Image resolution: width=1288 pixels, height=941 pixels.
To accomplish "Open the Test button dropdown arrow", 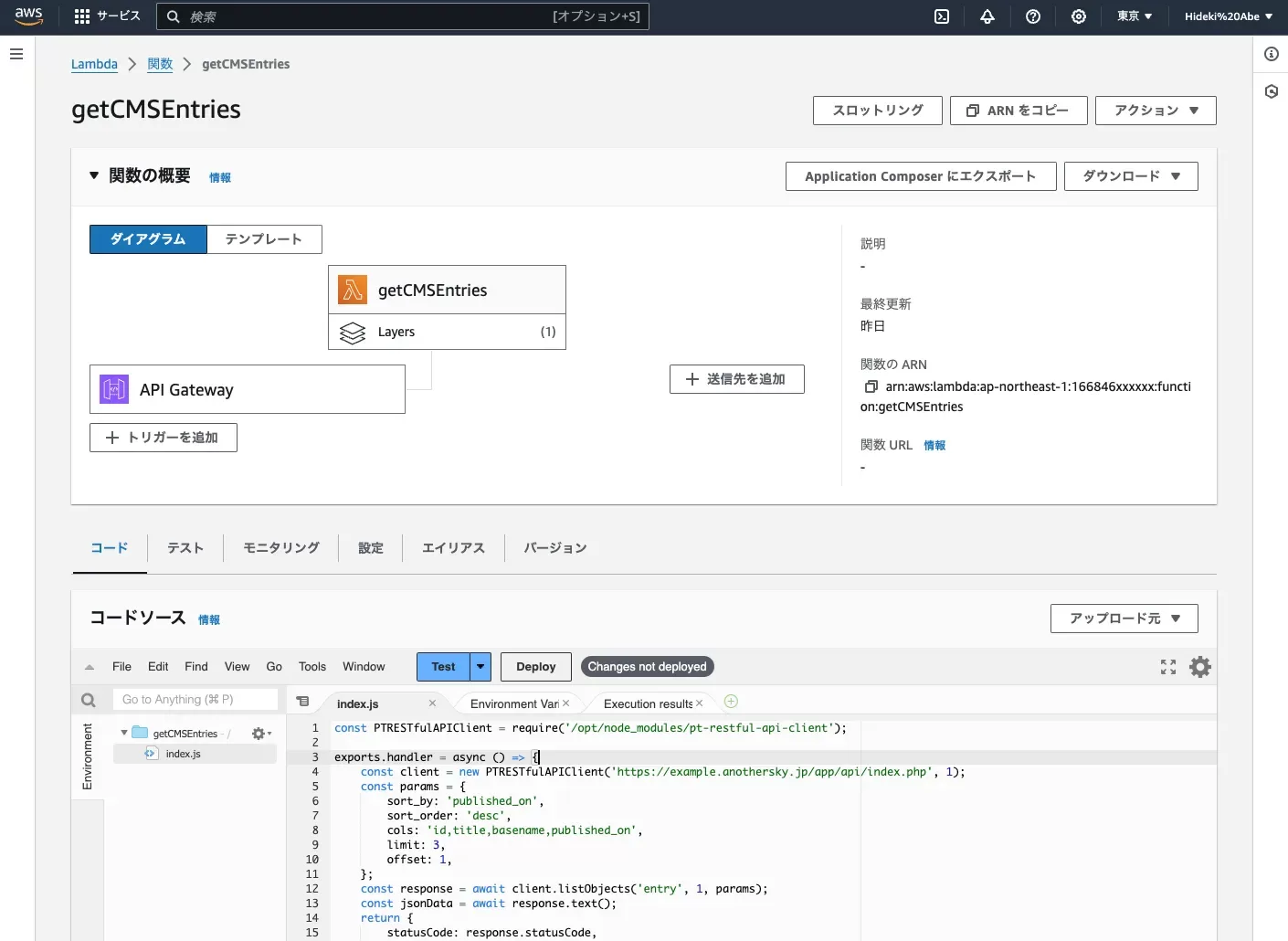I will (x=480, y=667).
